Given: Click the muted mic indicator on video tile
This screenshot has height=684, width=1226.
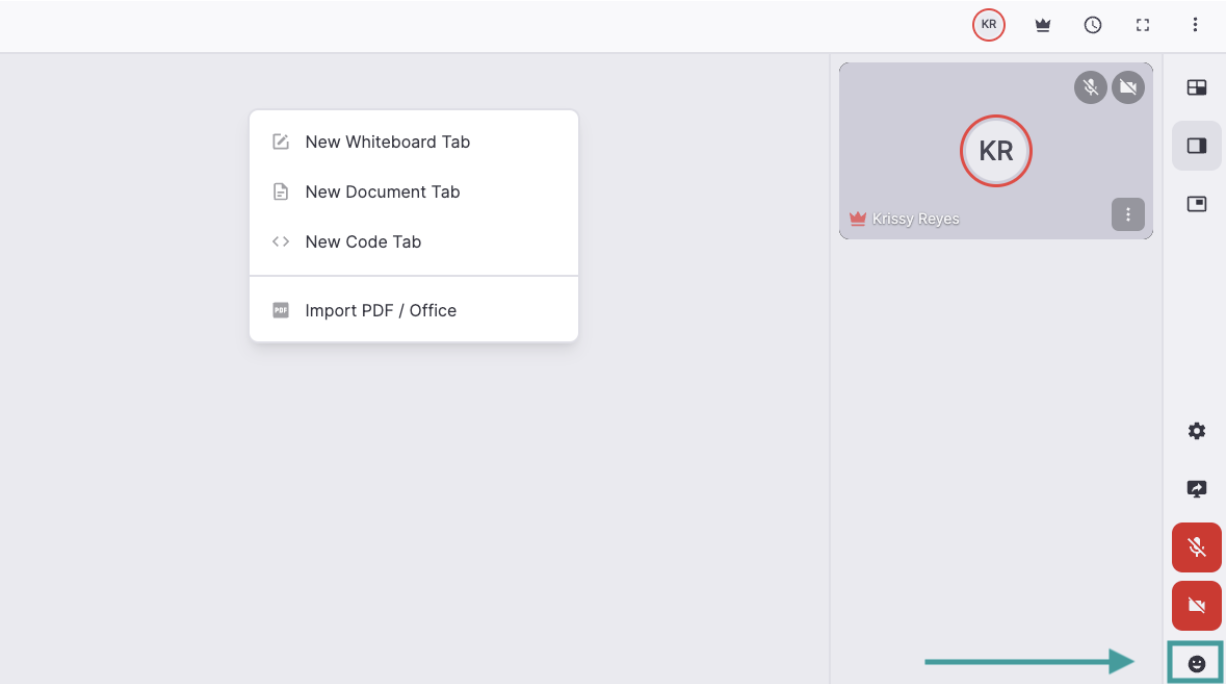Looking at the screenshot, I should click(x=1090, y=88).
